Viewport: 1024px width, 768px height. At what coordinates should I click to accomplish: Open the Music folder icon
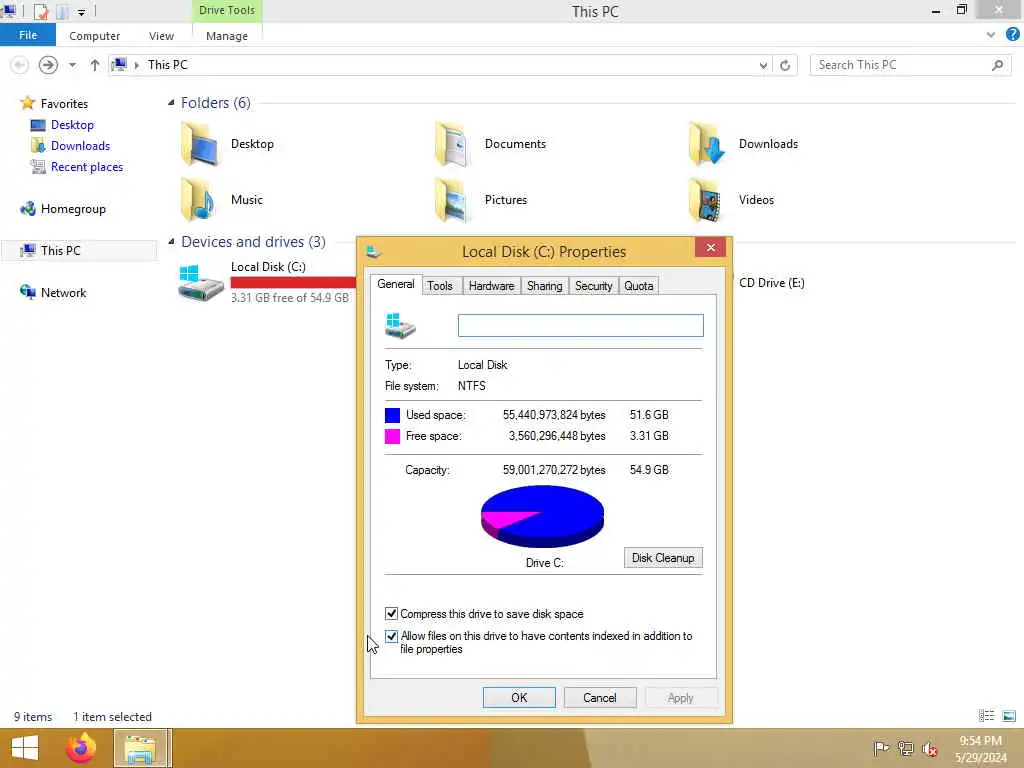pos(199,200)
